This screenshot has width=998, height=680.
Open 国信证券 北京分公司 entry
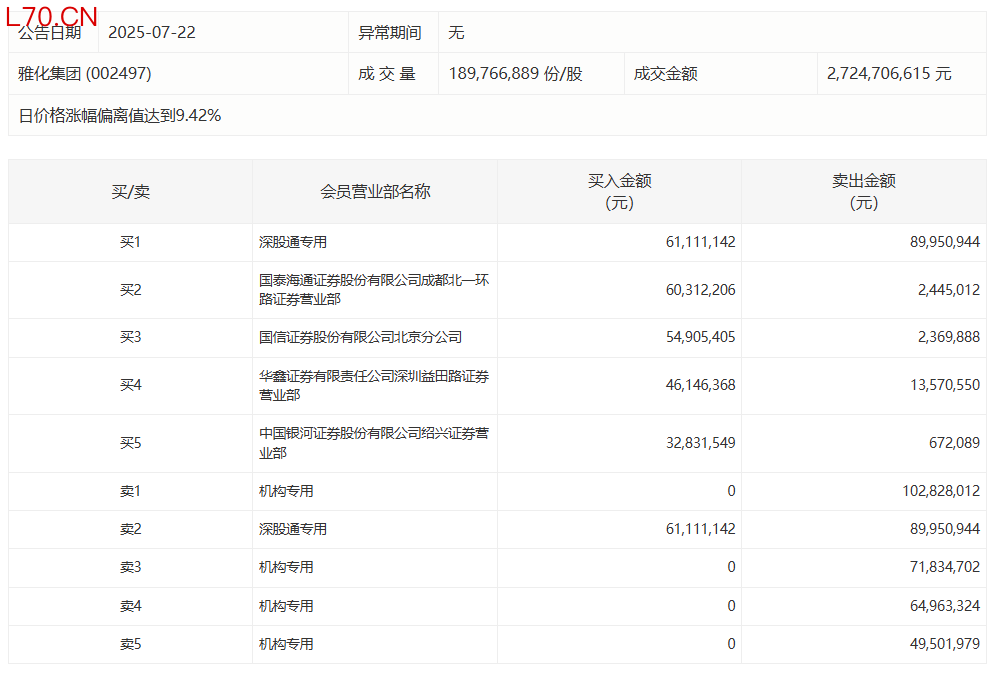coord(360,338)
